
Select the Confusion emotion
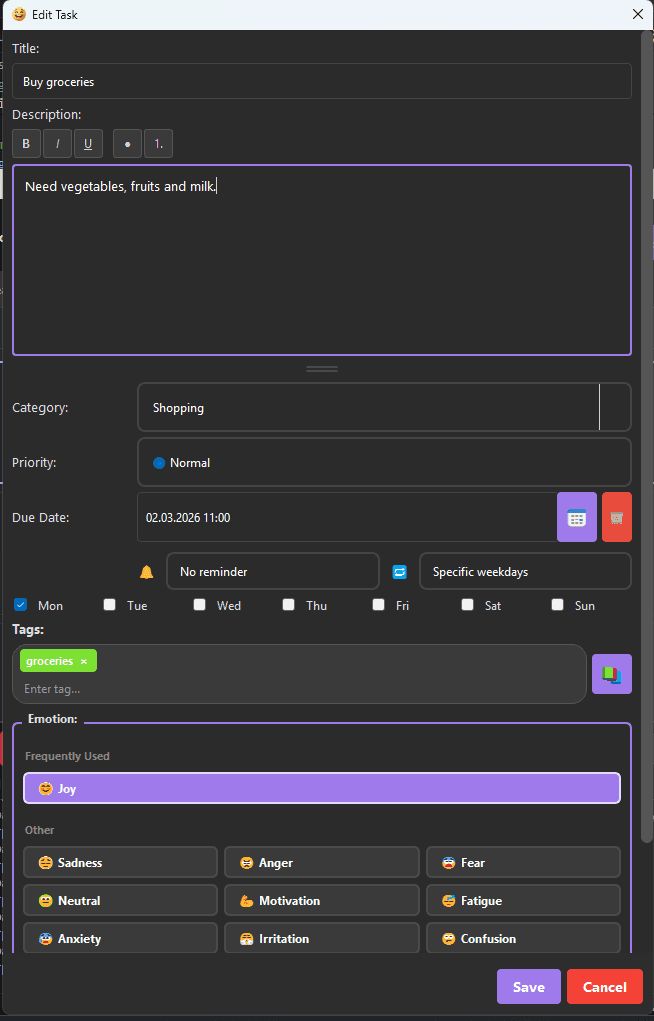[x=523, y=938]
